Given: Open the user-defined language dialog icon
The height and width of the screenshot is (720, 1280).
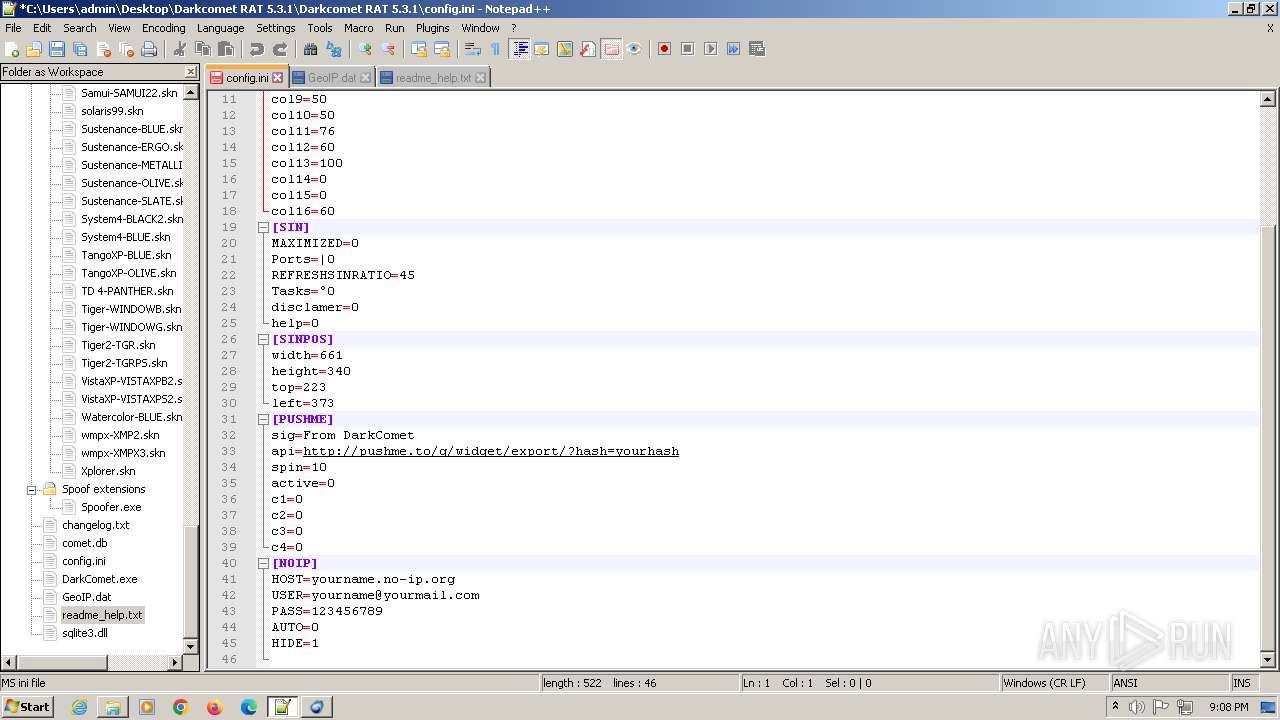Looking at the screenshot, I should (542, 49).
